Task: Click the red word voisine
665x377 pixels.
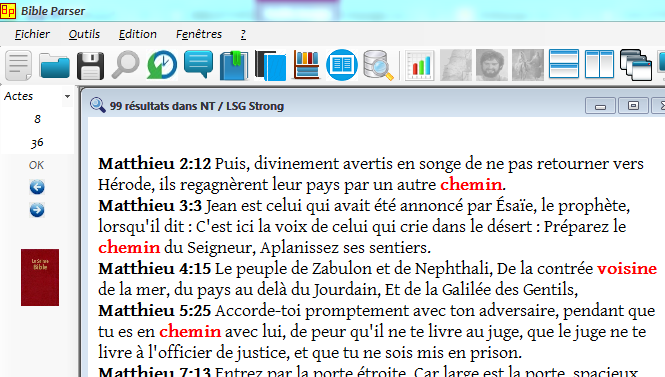Action: pos(627,269)
